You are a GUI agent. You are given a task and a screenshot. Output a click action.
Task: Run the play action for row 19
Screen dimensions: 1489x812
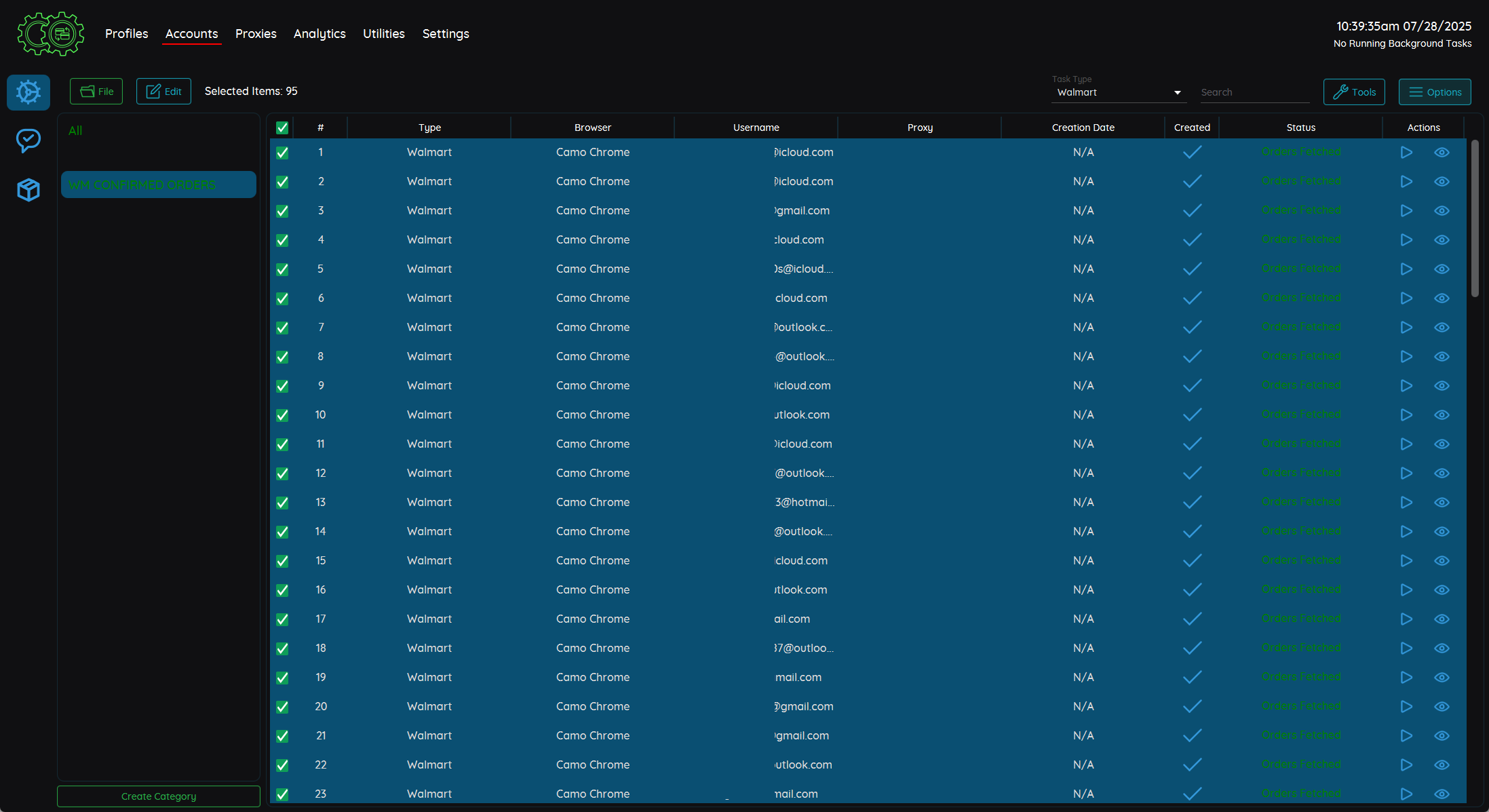(1406, 678)
